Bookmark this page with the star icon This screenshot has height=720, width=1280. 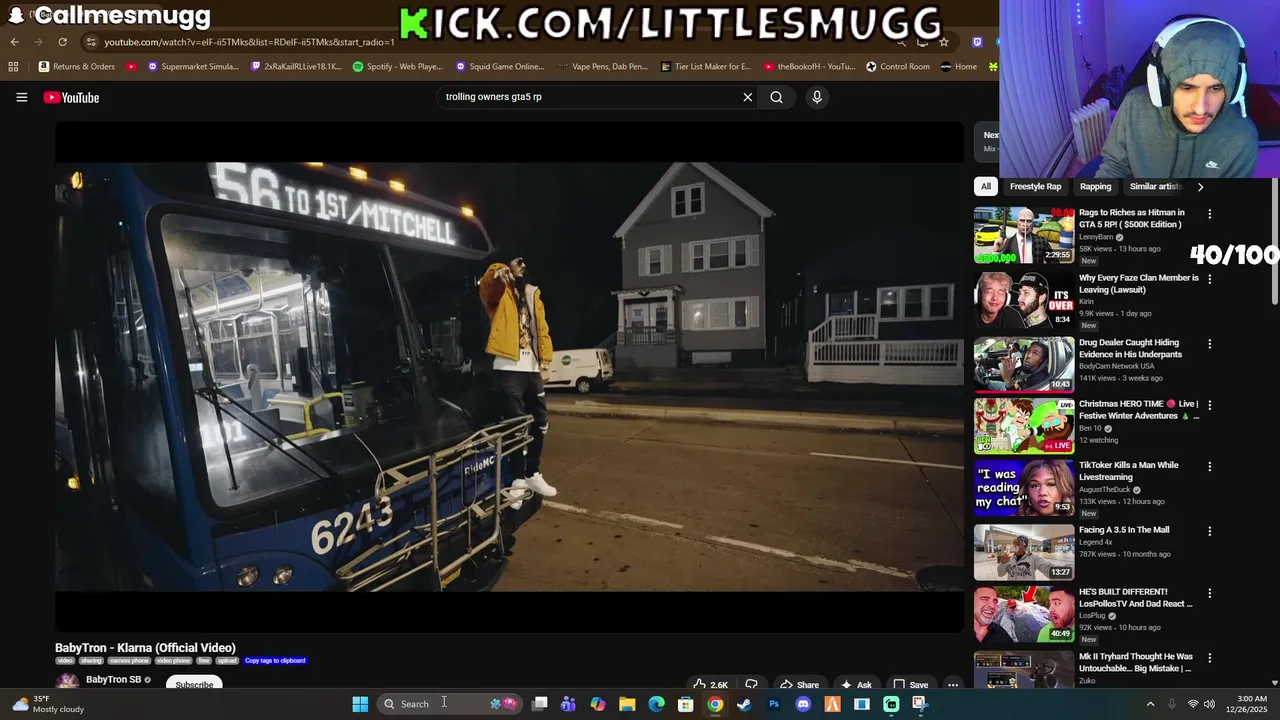point(943,42)
